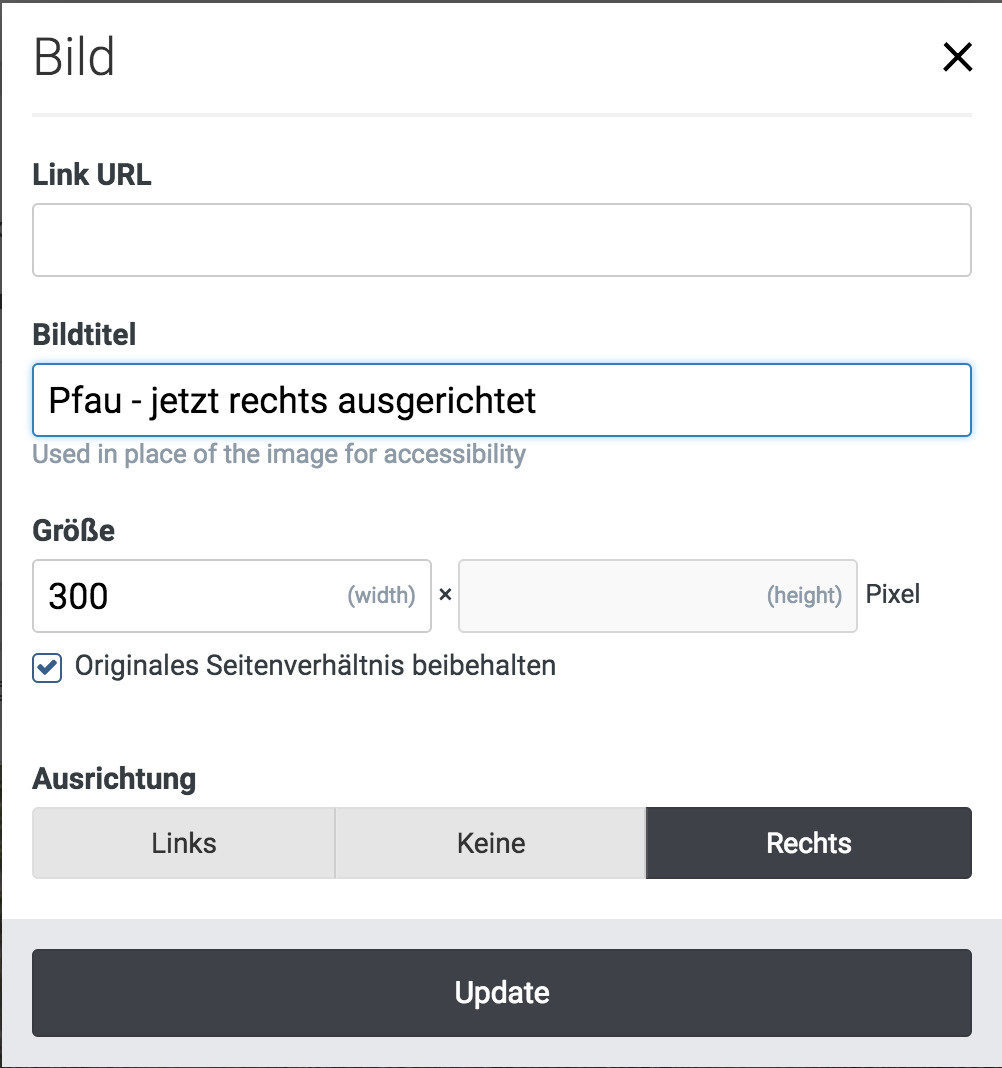
Task: Click the × symbol between size fields
Action: pos(445,595)
